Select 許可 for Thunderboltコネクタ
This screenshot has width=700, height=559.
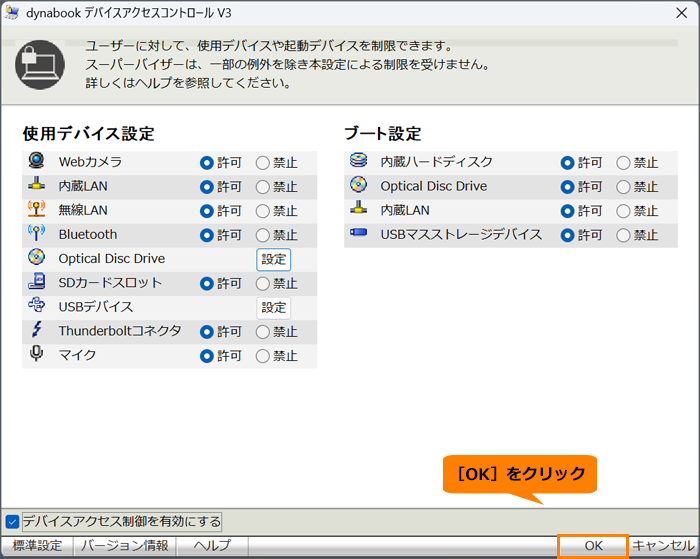tap(207, 332)
